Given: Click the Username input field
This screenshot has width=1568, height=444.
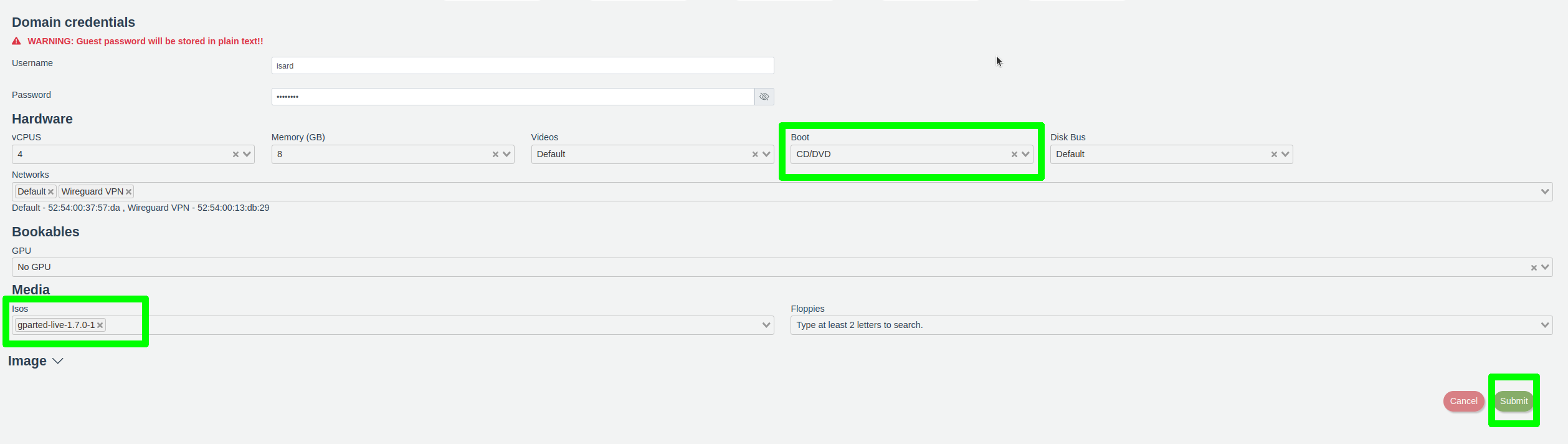Looking at the screenshot, I should point(522,65).
